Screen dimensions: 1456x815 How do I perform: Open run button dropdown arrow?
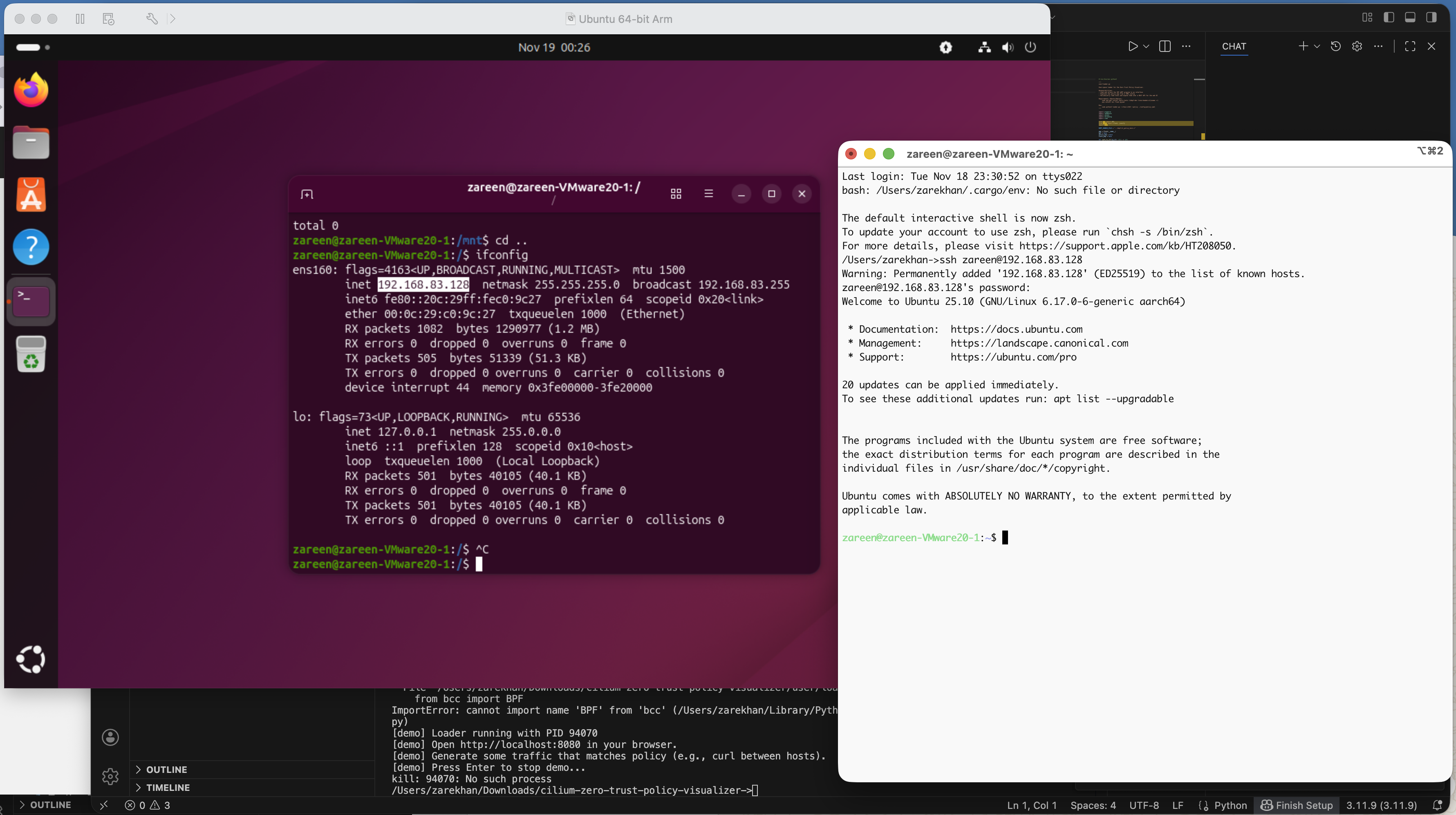pyautogui.click(x=1146, y=46)
